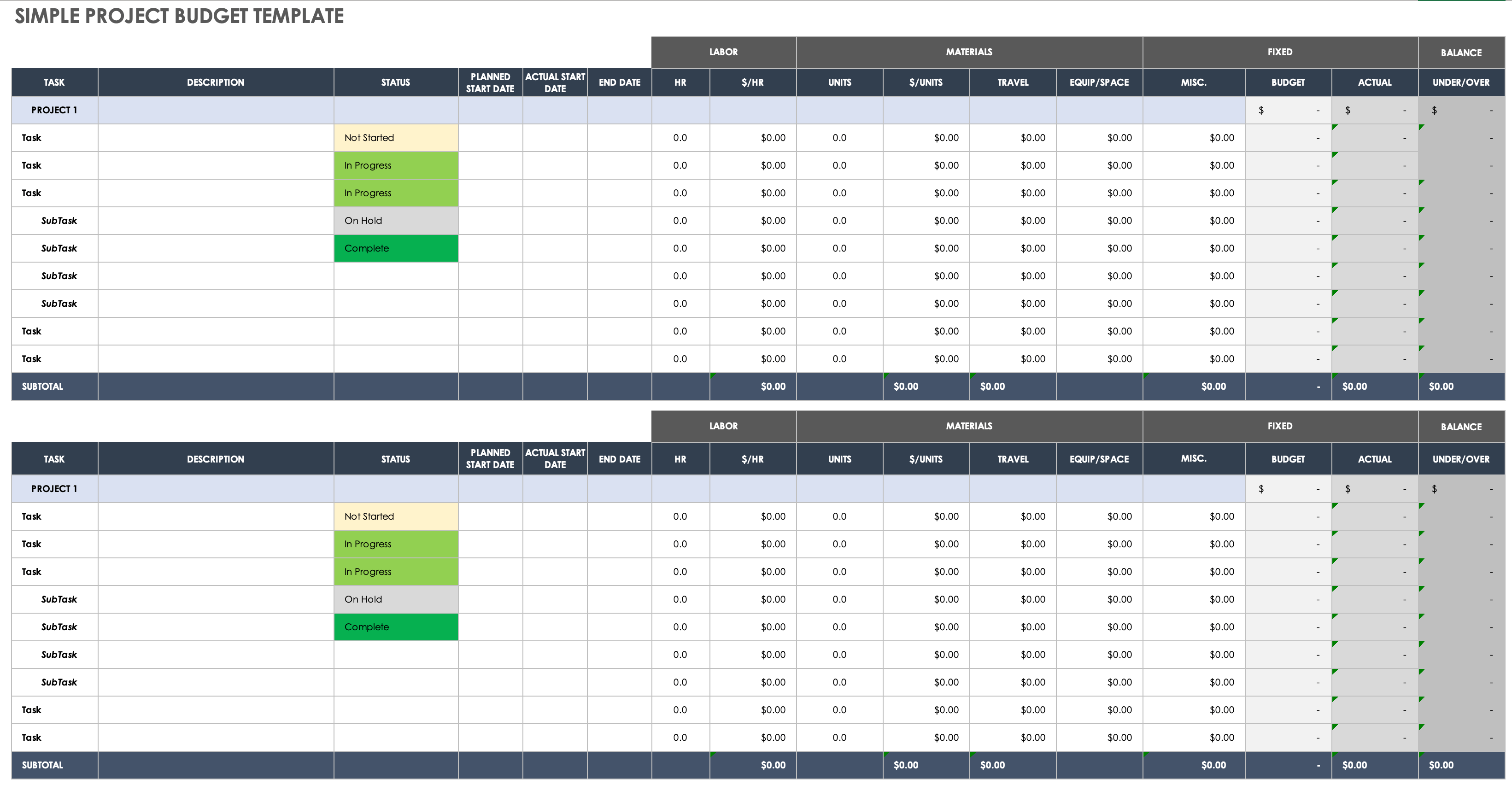Click the 'TRAVEL' column header in lower table
This screenshot has height=785, width=1512.
1013,459
